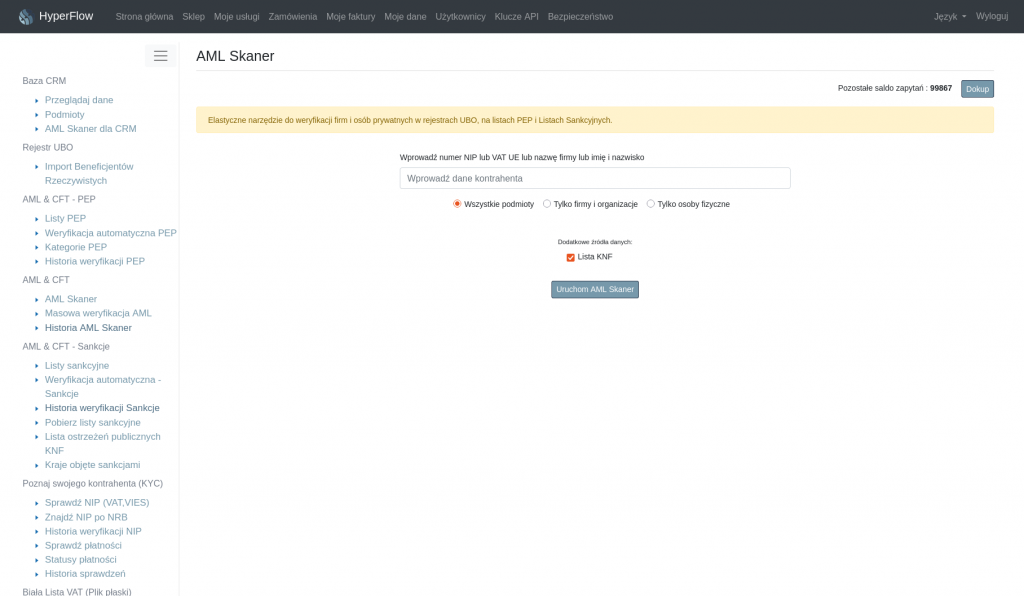Image resolution: width=1024 pixels, height=596 pixels.
Task: Open Lista ostrzeżeń publicznych KNF link
Action: [103, 443]
